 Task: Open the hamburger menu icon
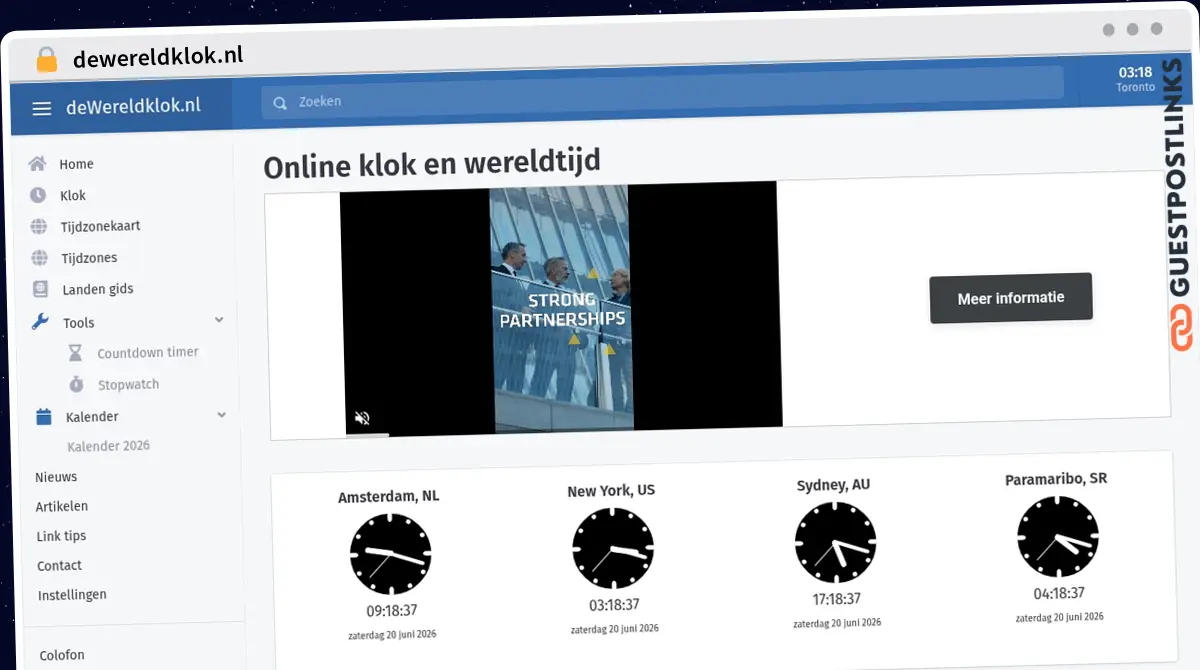coord(42,108)
